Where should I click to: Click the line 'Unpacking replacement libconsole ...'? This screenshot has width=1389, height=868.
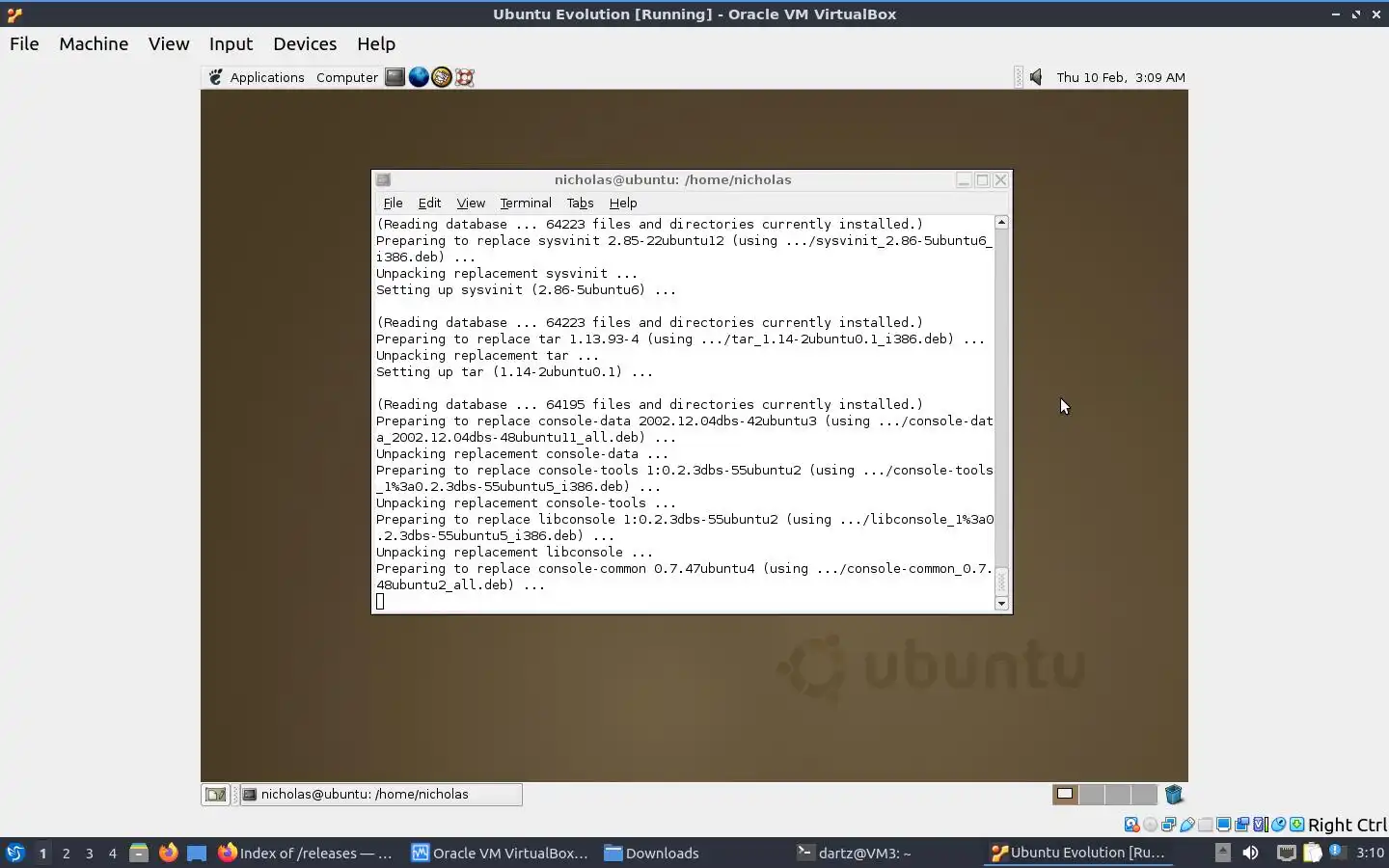514,553
